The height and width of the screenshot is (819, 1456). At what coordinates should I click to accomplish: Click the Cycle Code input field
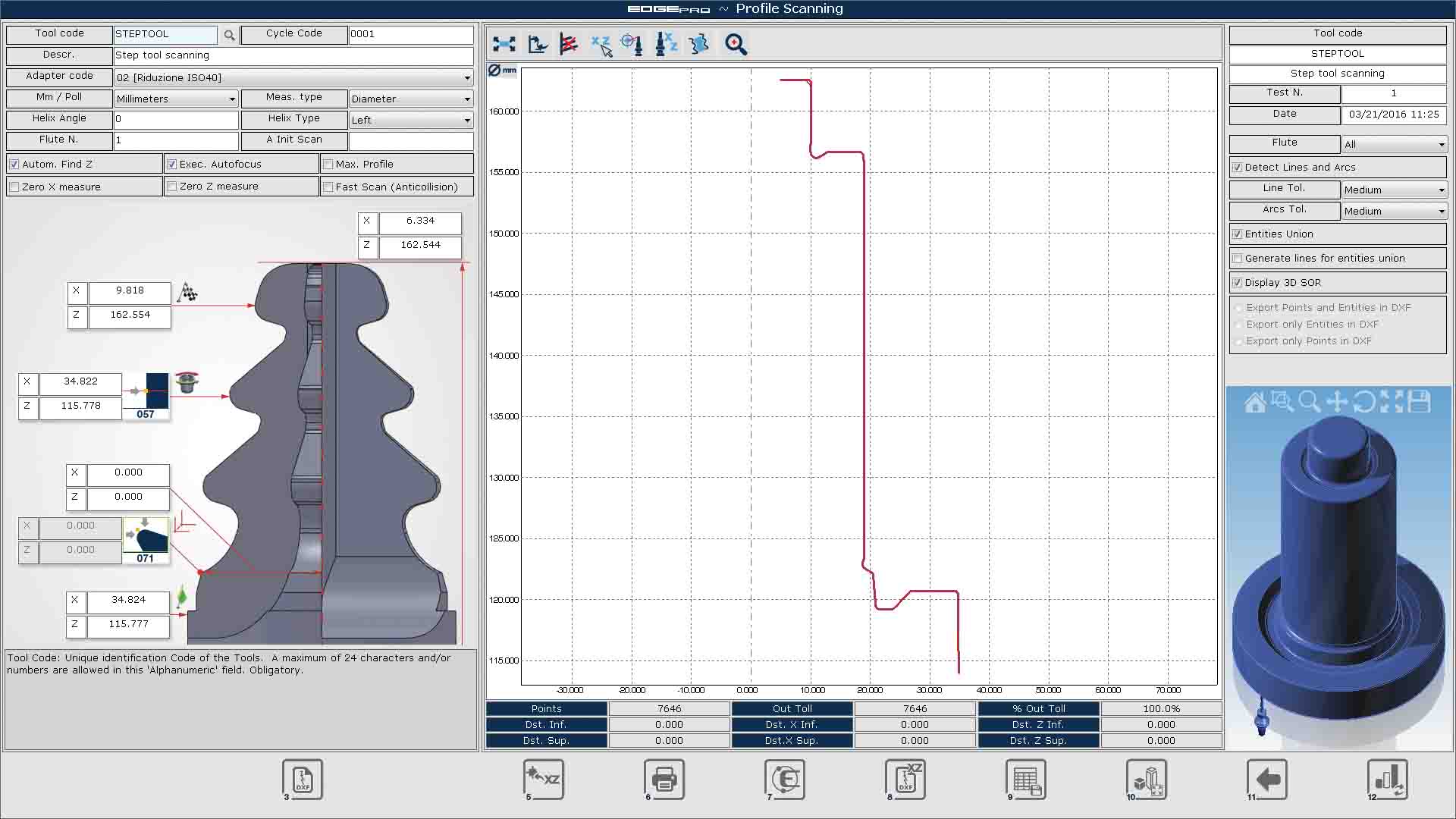[x=410, y=34]
